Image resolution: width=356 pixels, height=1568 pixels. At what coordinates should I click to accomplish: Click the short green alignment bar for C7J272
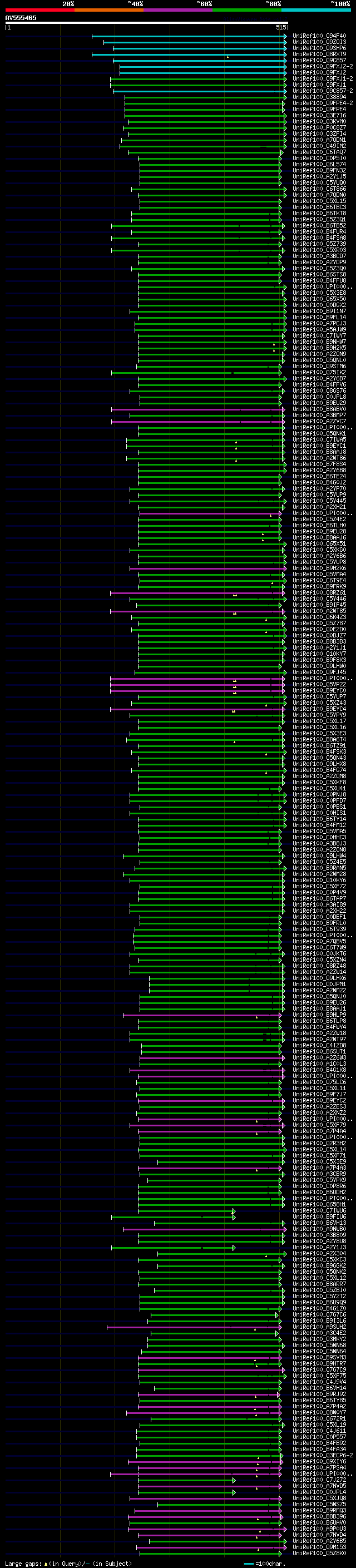(186, 1480)
